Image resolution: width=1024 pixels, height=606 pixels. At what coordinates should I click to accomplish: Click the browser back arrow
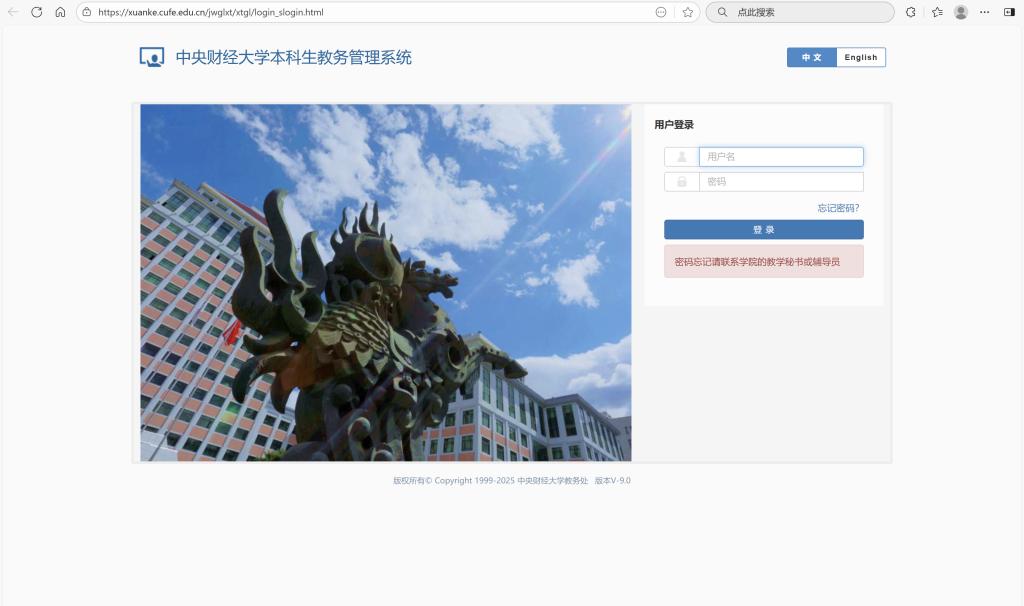click(13, 12)
